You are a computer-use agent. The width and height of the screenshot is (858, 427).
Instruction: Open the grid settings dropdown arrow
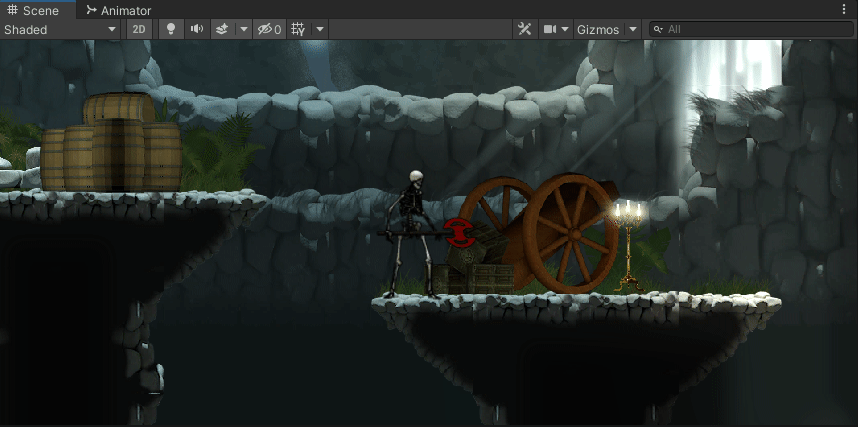click(320, 30)
